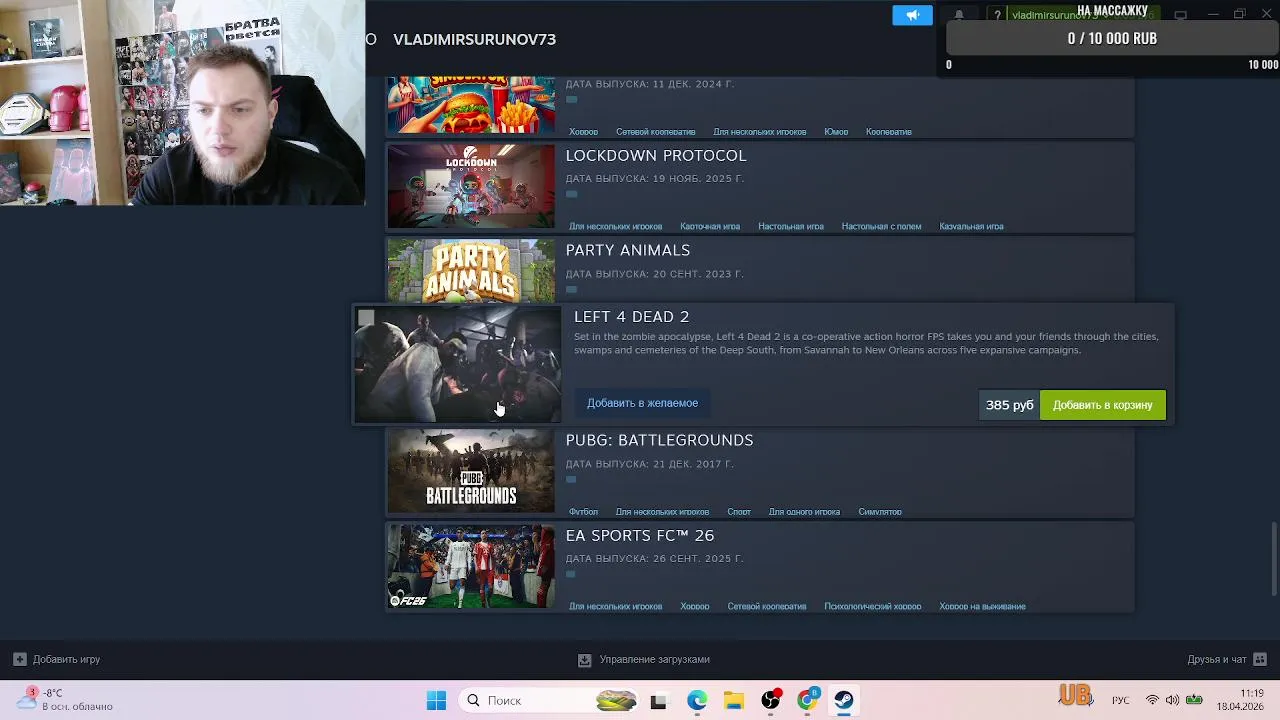Open the LOCKDOWN PROTOCOL title
The height and width of the screenshot is (720, 1280).
(x=656, y=155)
